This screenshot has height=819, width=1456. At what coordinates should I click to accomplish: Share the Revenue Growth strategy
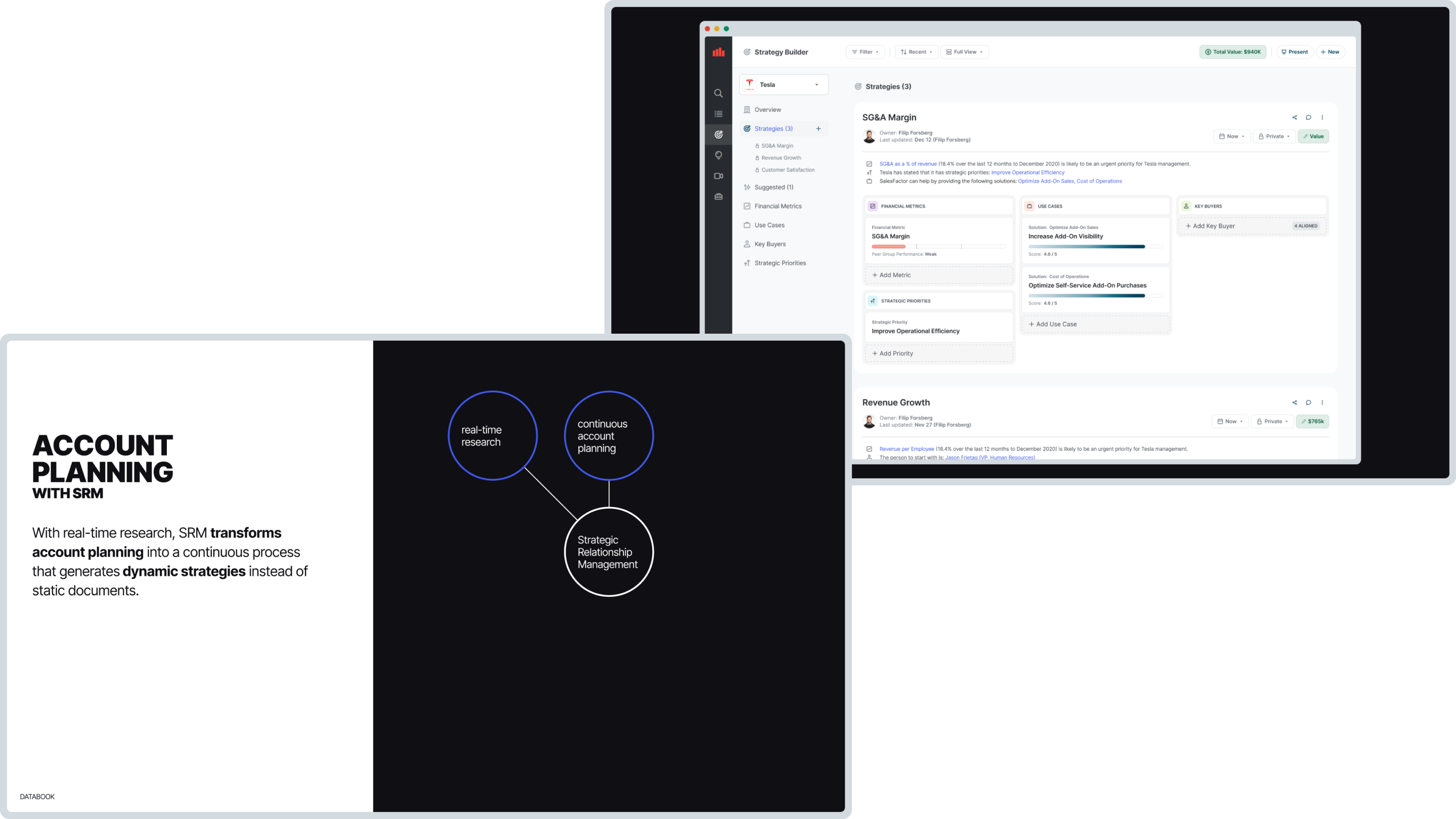[x=1294, y=402]
